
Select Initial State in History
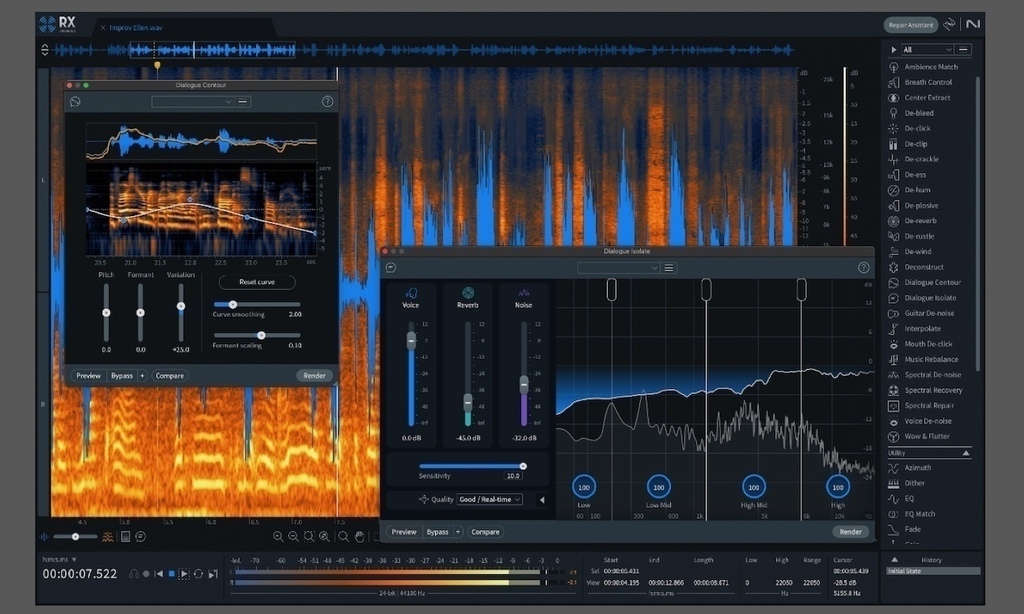click(x=933, y=571)
